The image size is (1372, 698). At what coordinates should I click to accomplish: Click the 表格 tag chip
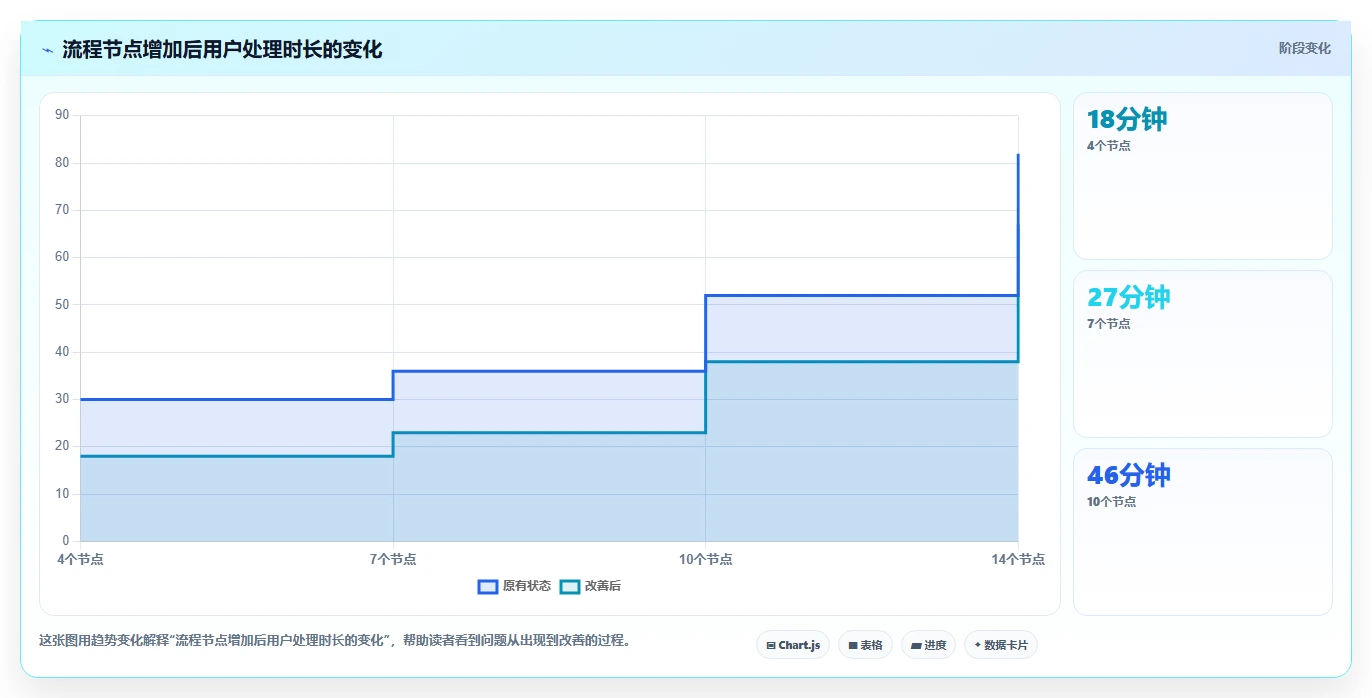click(x=865, y=645)
